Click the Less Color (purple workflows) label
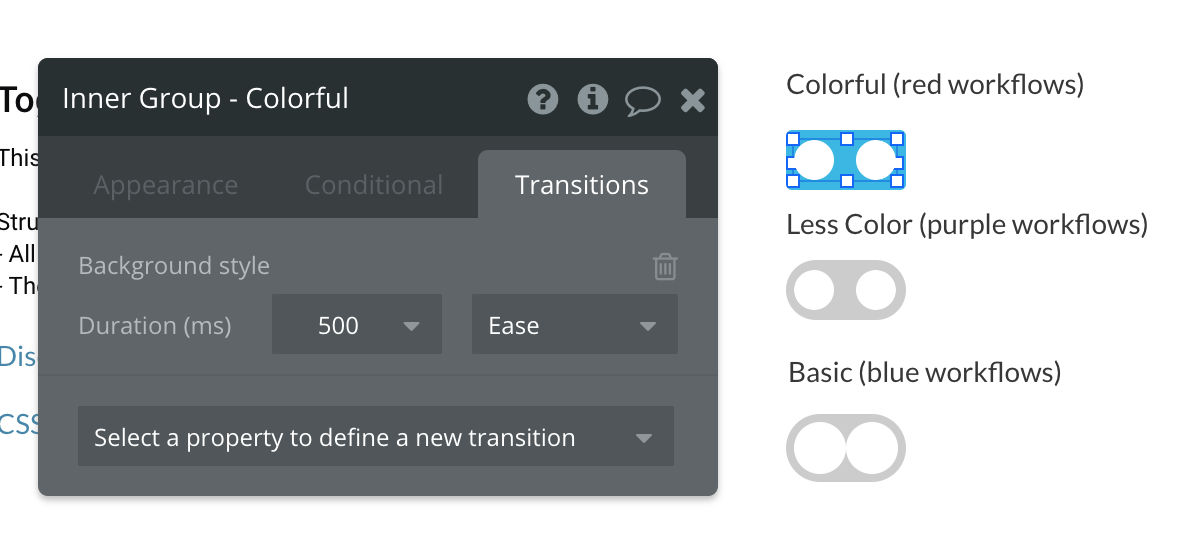This screenshot has width=1204, height=552. [x=967, y=225]
